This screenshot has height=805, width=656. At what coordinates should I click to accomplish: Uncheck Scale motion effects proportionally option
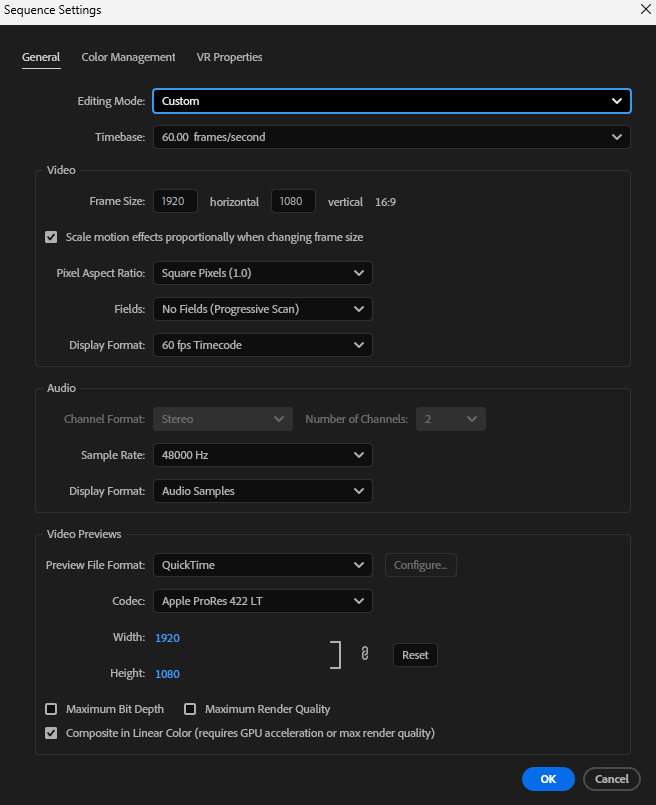(x=51, y=237)
